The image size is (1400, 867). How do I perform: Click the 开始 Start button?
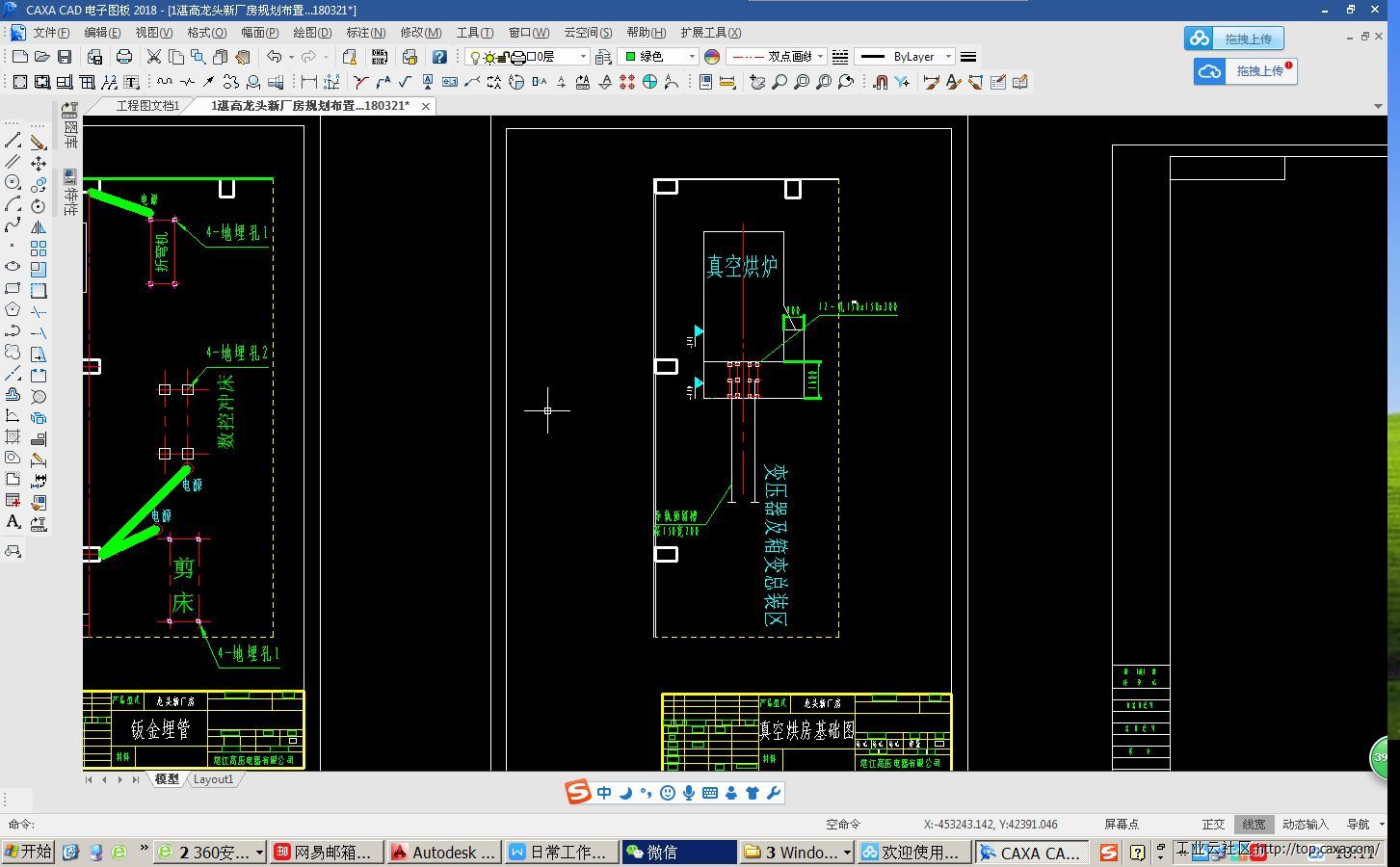point(28,853)
